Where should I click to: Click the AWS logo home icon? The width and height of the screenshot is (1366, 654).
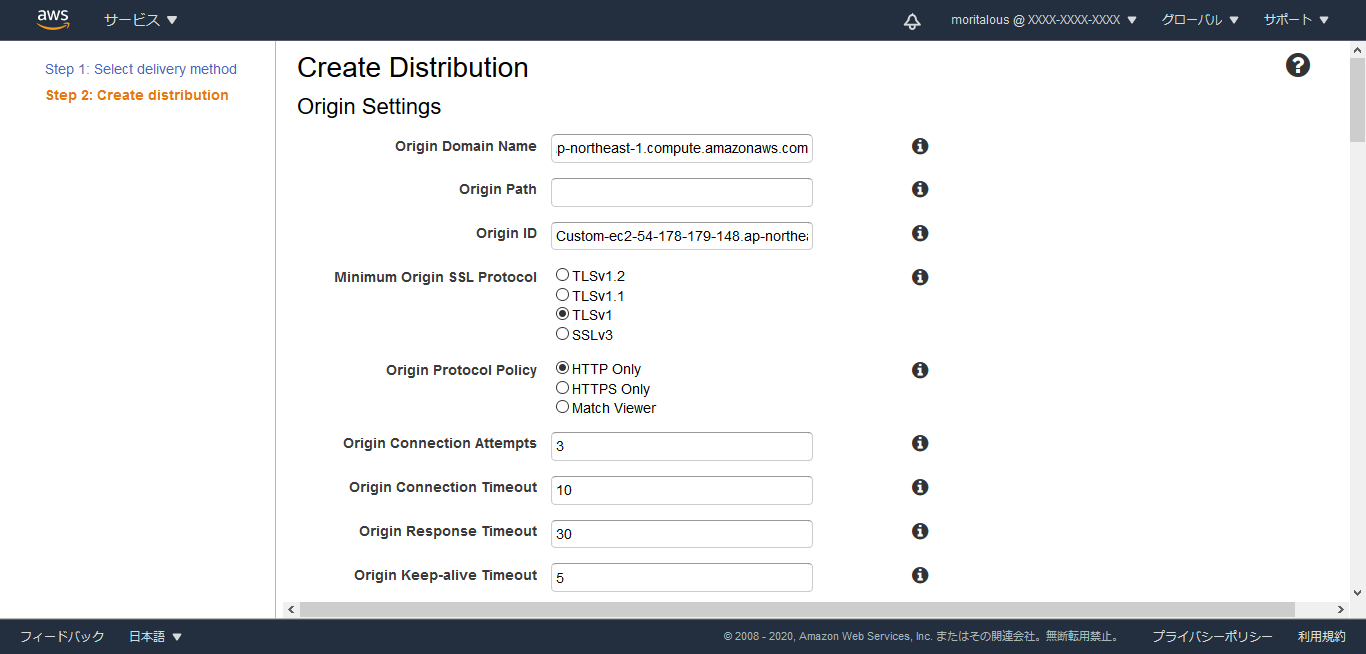[x=52, y=20]
